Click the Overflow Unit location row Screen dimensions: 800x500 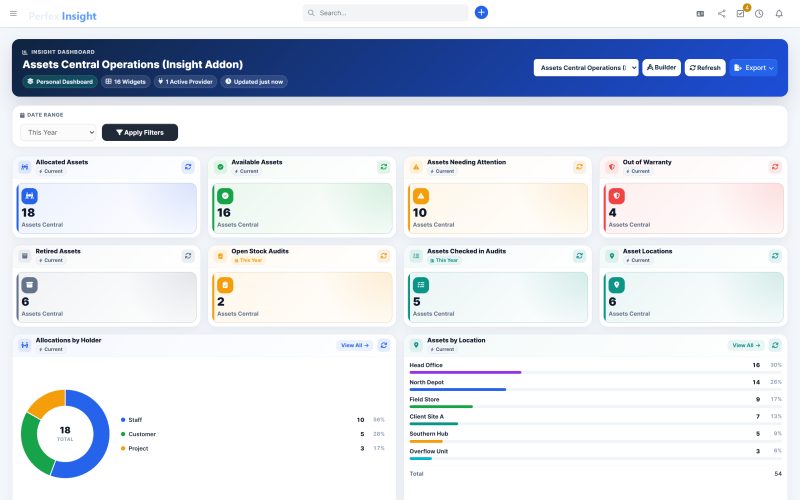tap(595, 454)
